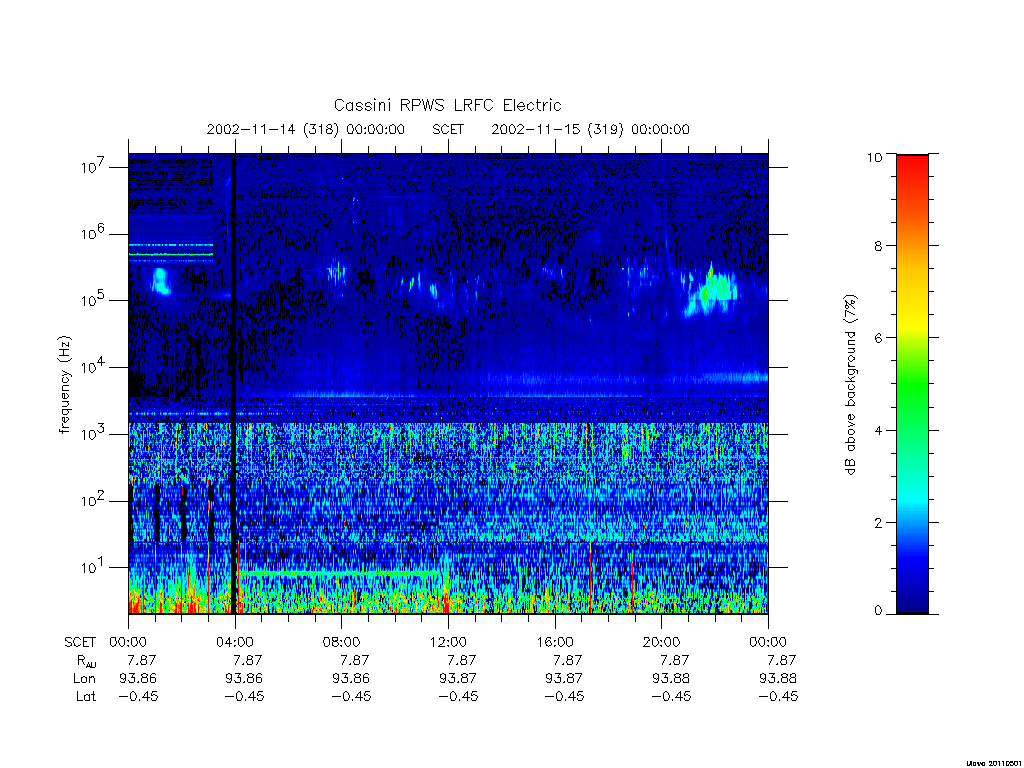
Task: Click the watermark date text bottom right
Action: point(993,762)
